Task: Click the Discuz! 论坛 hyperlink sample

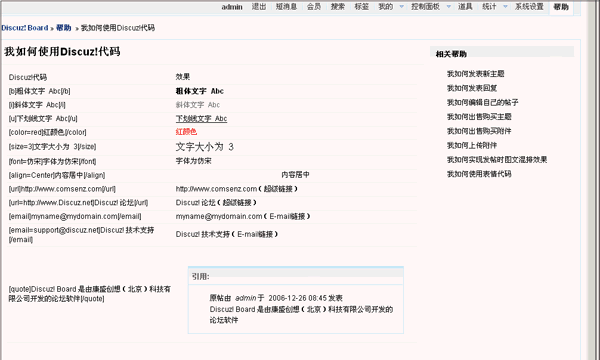Action: pyautogui.click(x=196, y=203)
